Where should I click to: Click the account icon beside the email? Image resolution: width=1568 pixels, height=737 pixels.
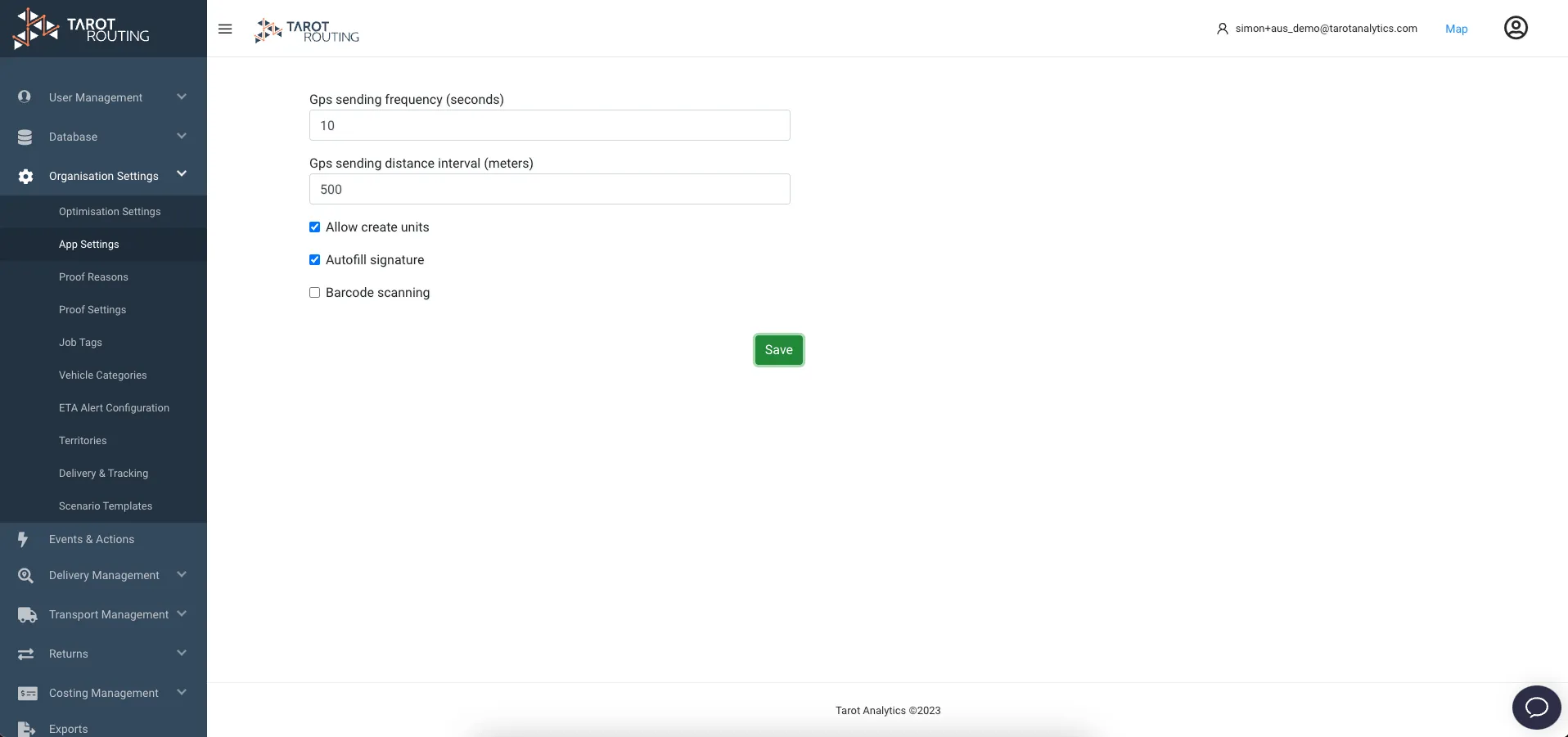pyautogui.click(x=1222, y=29)
